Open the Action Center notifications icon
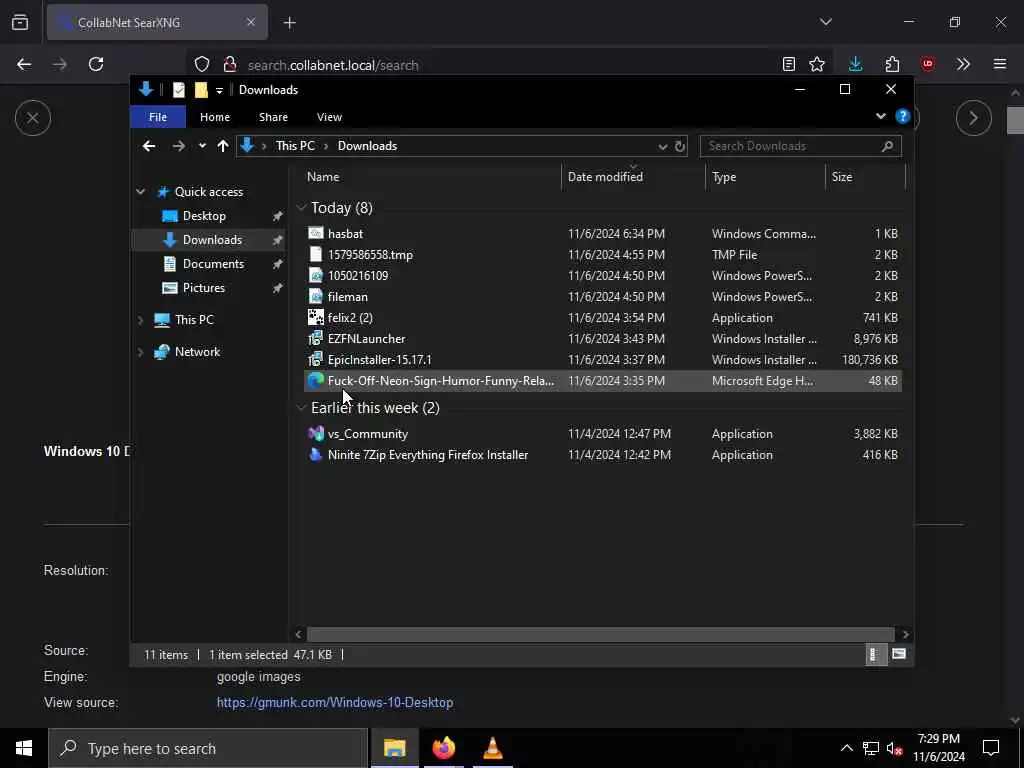 pos(991,748)
